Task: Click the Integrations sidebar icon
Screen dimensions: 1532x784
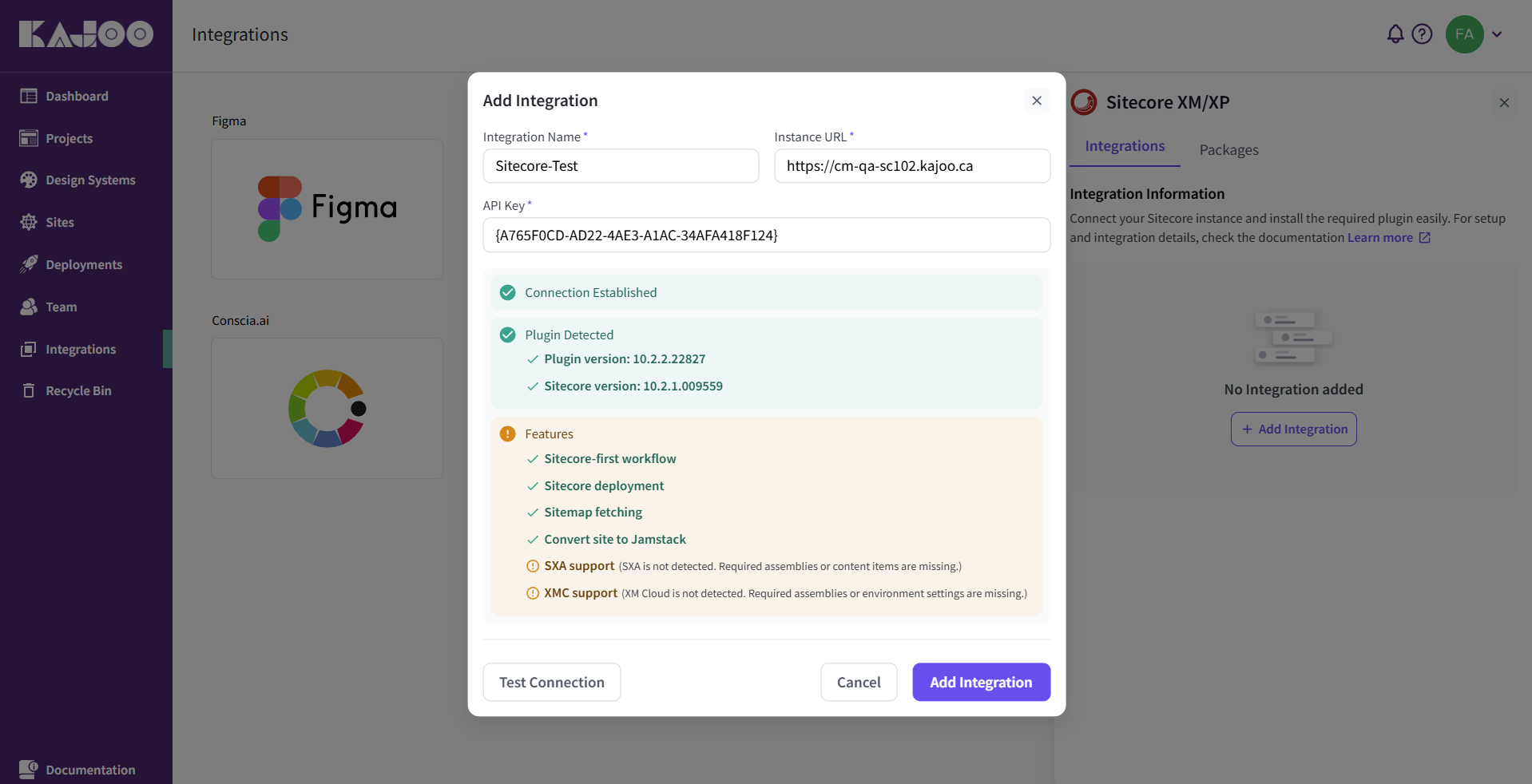Action: click(x=29, y=349)
